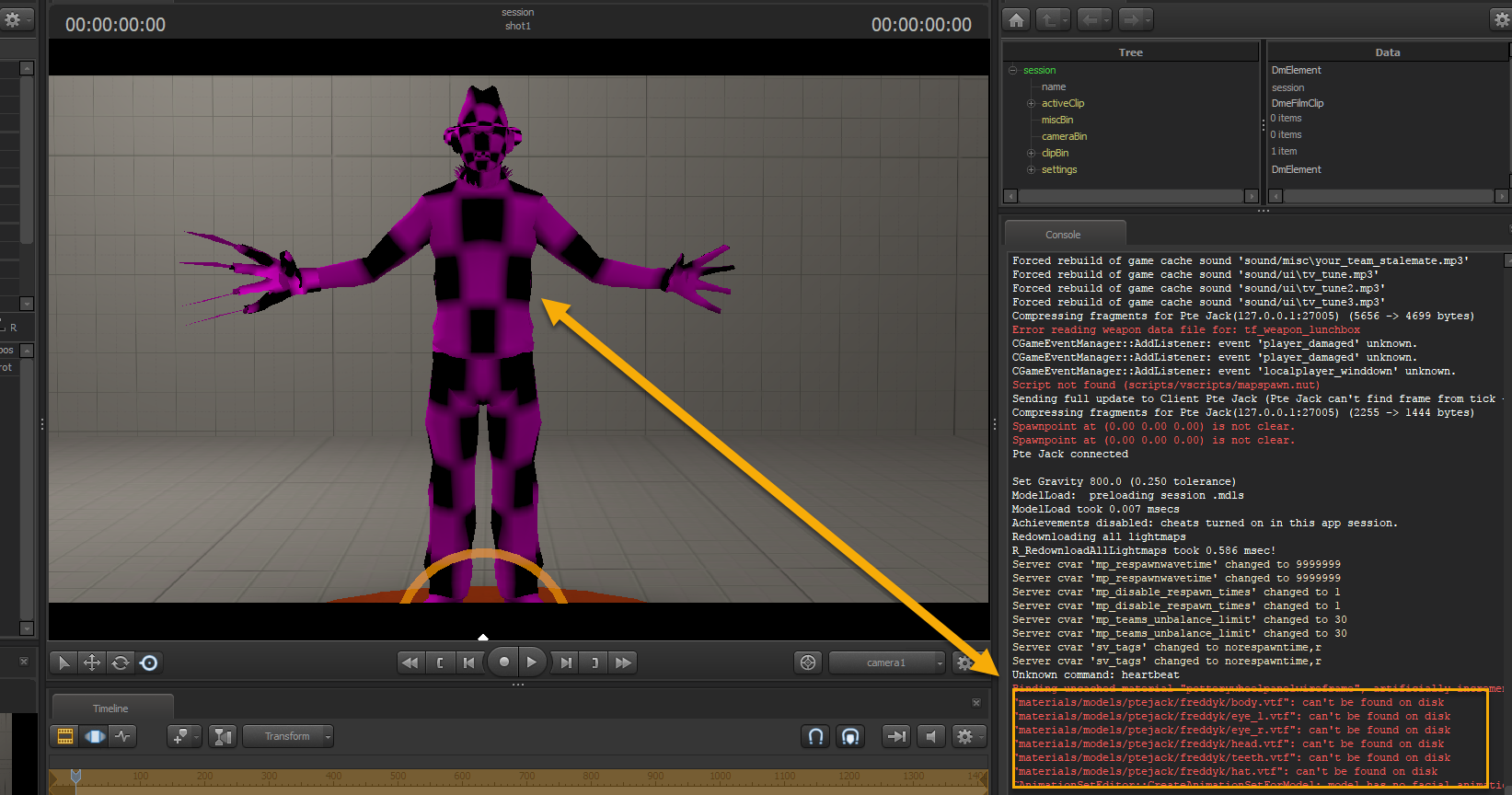
Task: Go forward in element viewer history
Action: coord(1135,19)
